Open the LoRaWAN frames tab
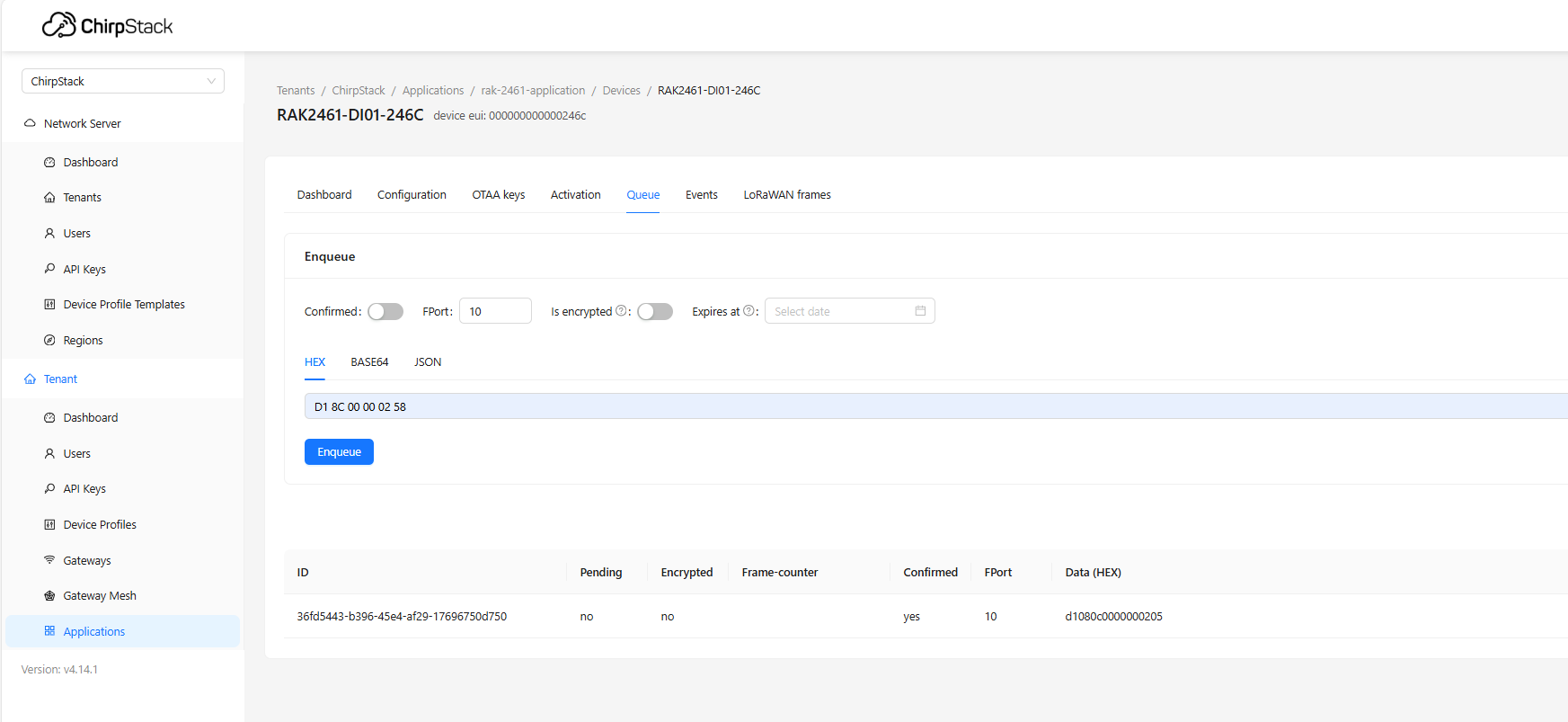Screen dimensions: 1568x722 pos(787,195)
